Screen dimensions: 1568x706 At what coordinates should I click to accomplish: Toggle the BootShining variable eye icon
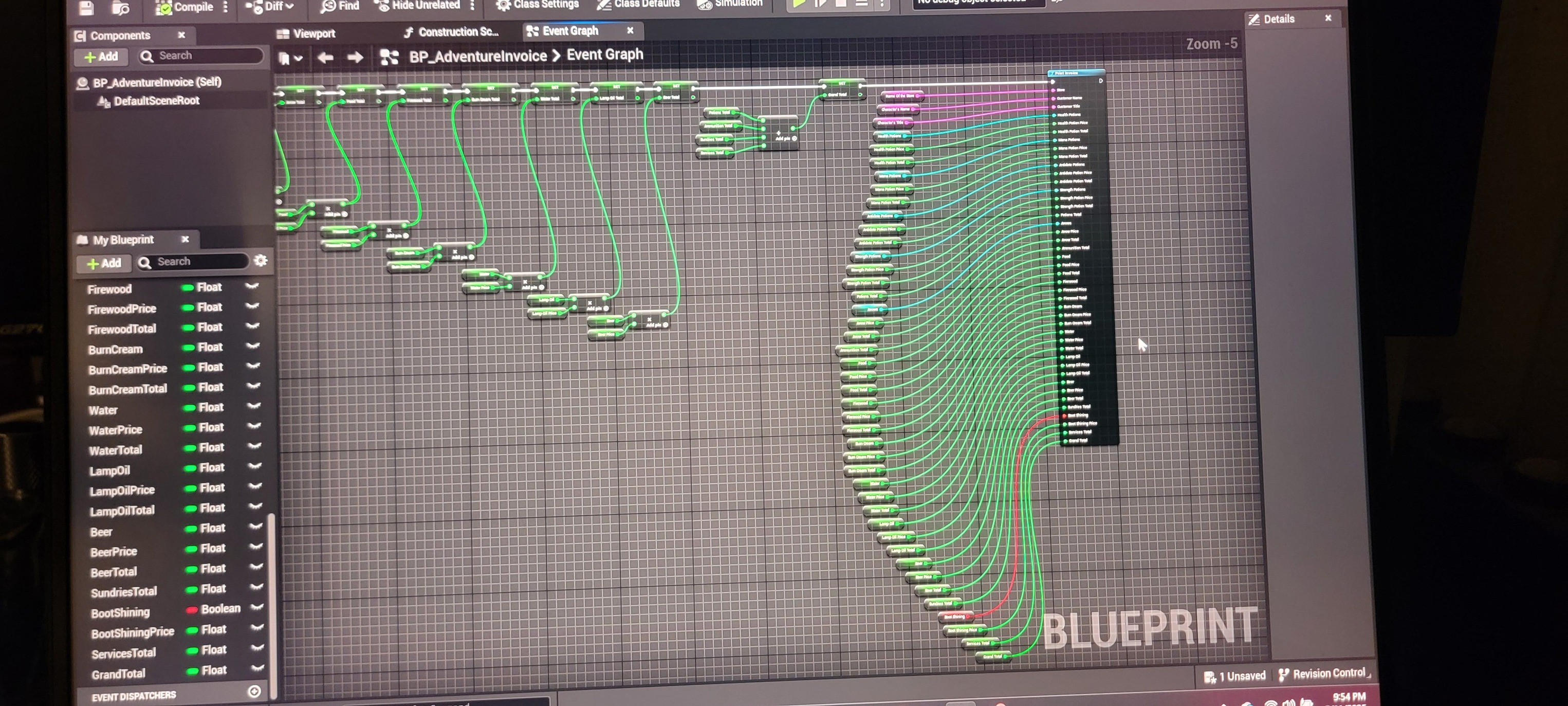coord(257,607)
